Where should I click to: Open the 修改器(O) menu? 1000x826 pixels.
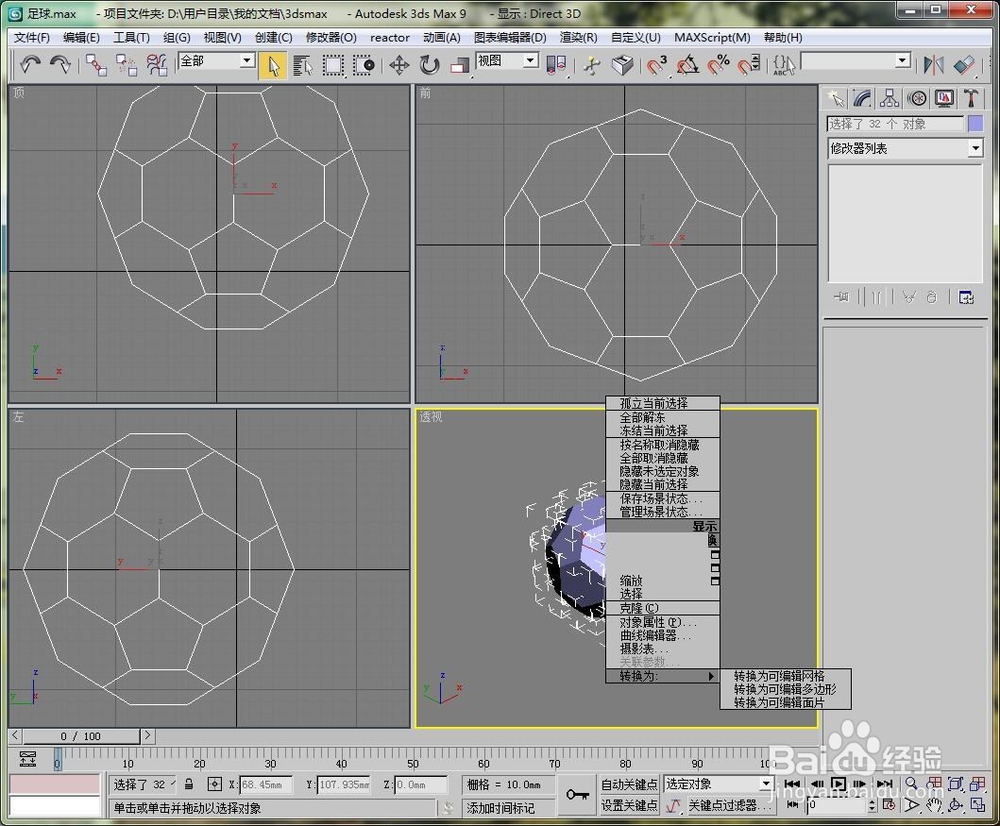tap(331, 38)
